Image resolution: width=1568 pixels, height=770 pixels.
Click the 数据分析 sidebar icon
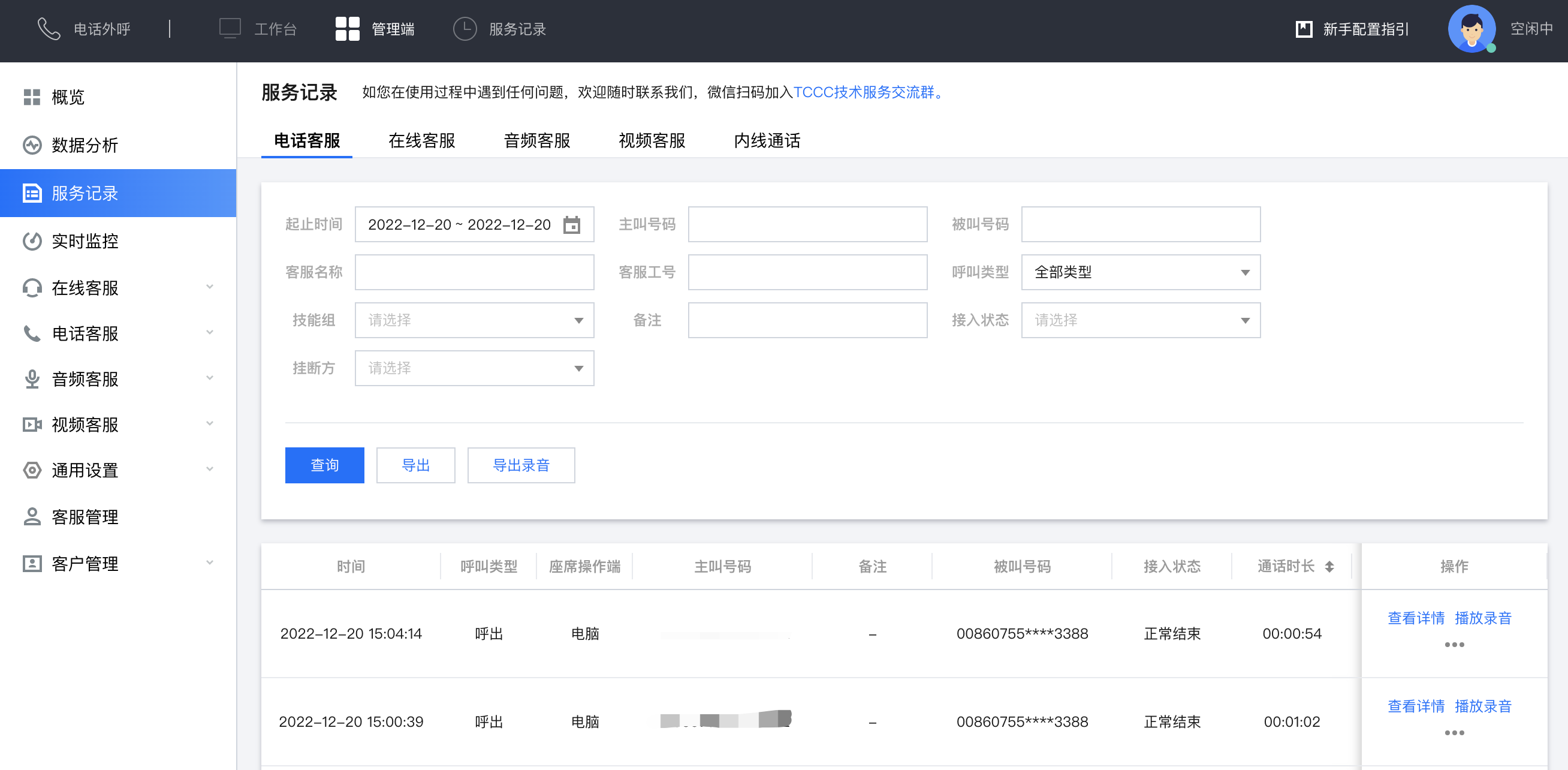tap(32, 145)
